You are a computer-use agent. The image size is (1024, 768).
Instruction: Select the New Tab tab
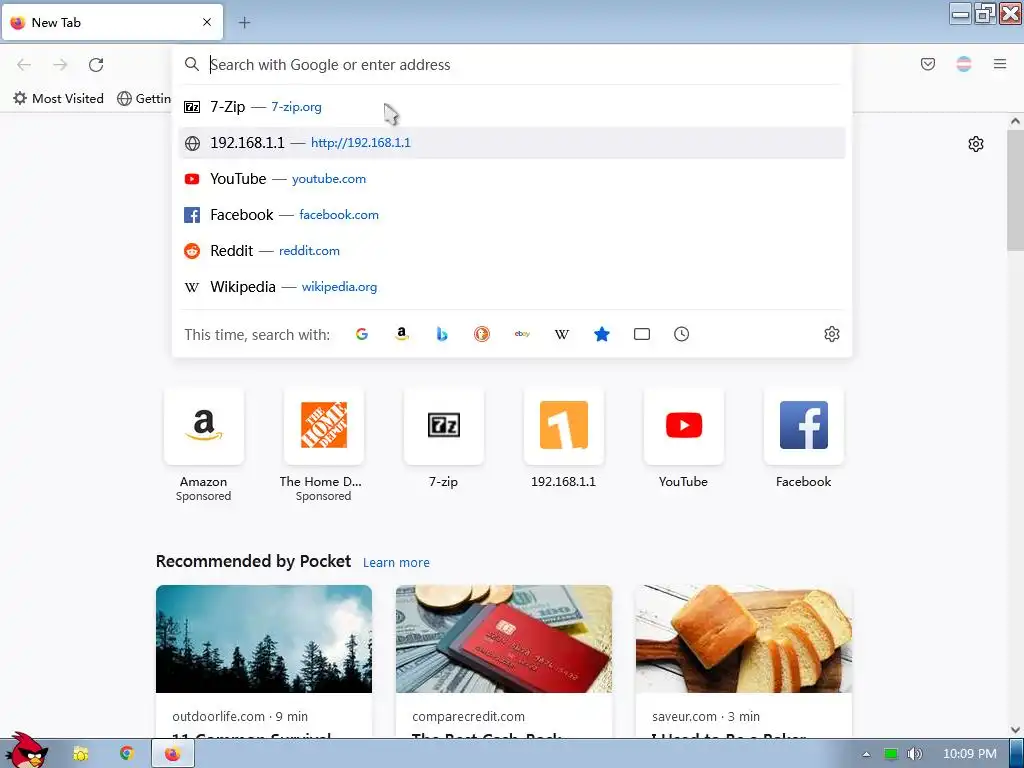pos(112,22)
